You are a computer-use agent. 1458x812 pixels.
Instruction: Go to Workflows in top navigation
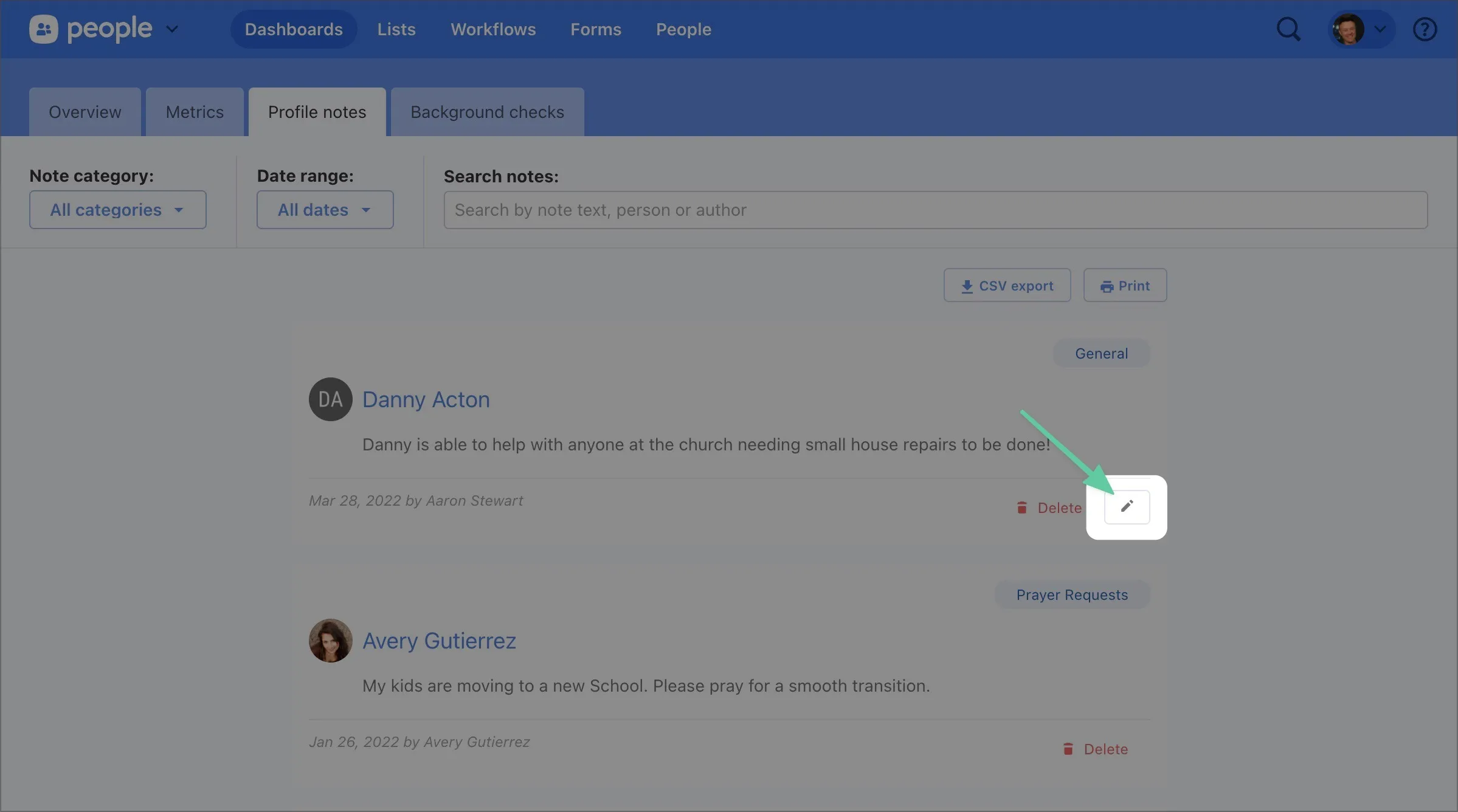(x=493, y=29)
